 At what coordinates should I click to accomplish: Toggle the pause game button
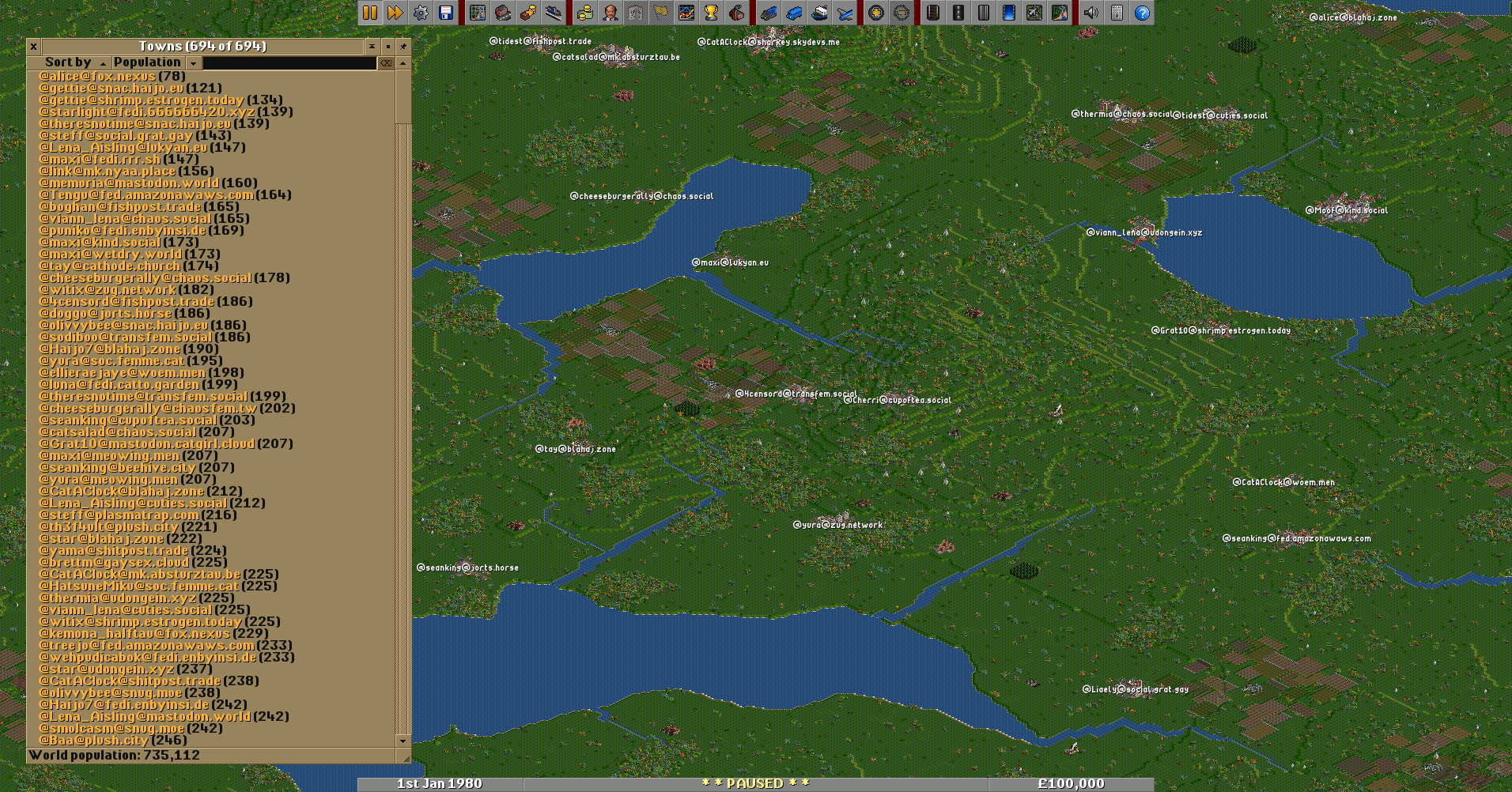click(370, 13)
